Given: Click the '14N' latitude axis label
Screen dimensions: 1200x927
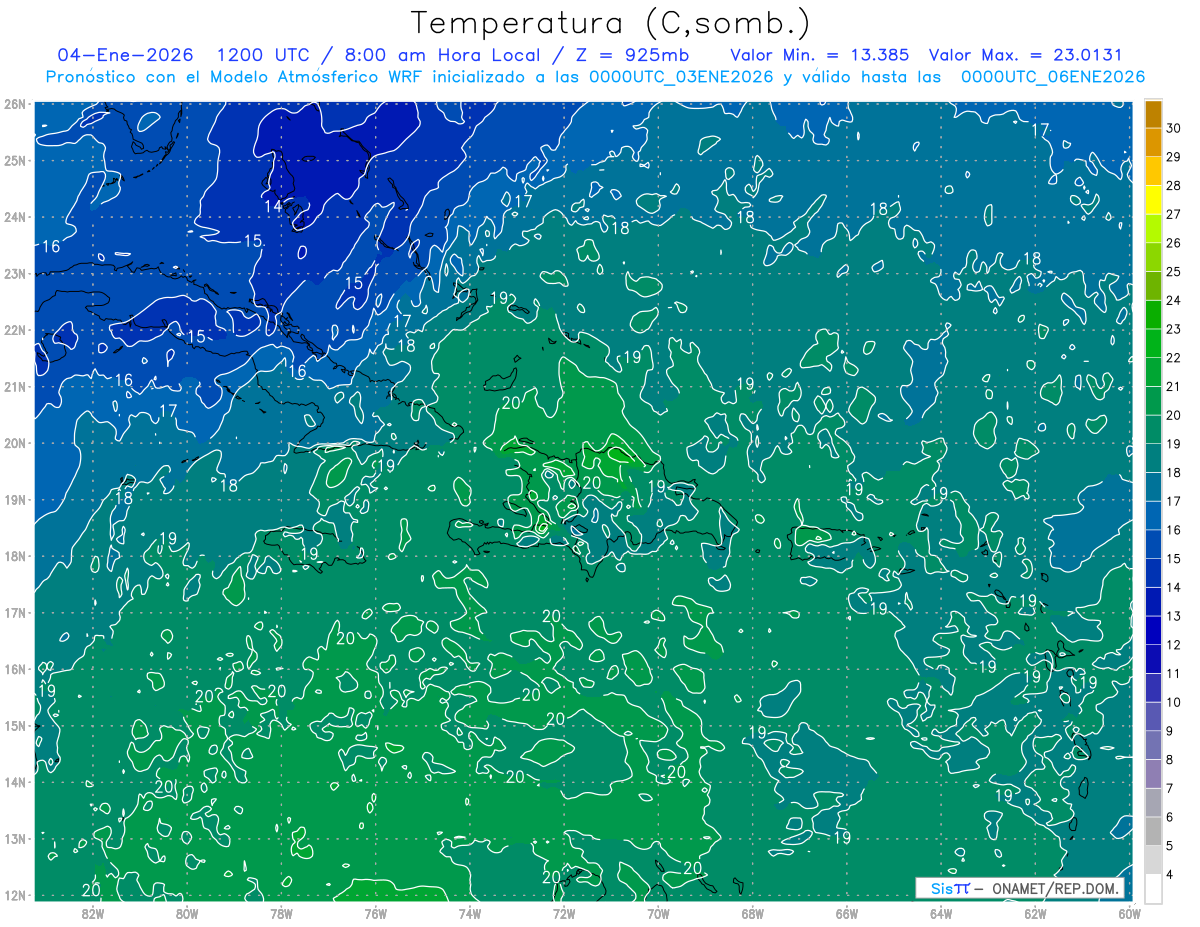Looking at the screenshot, I should tap(14, 782).
